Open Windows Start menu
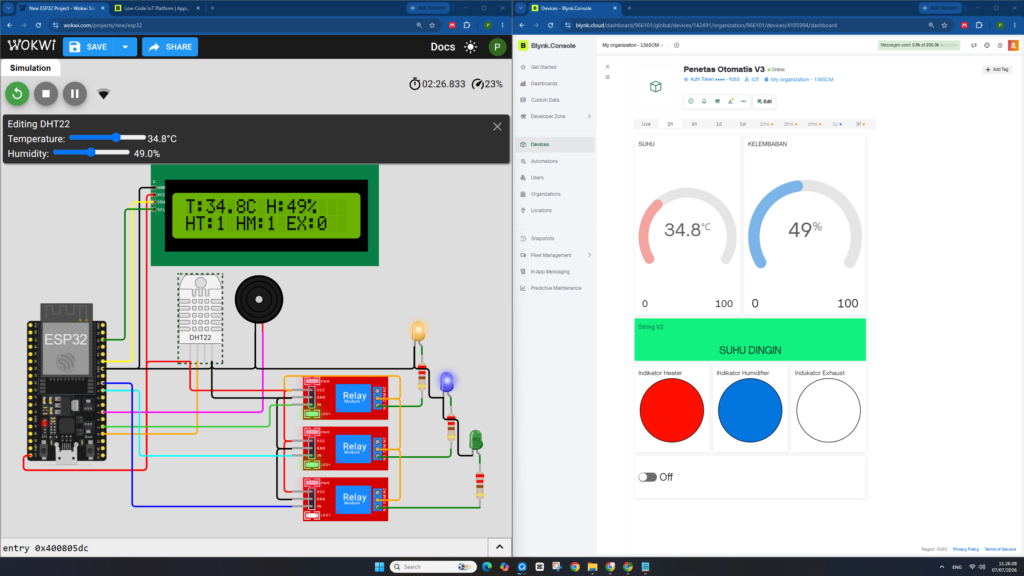 pyautogui.click(x=379, y=566)
